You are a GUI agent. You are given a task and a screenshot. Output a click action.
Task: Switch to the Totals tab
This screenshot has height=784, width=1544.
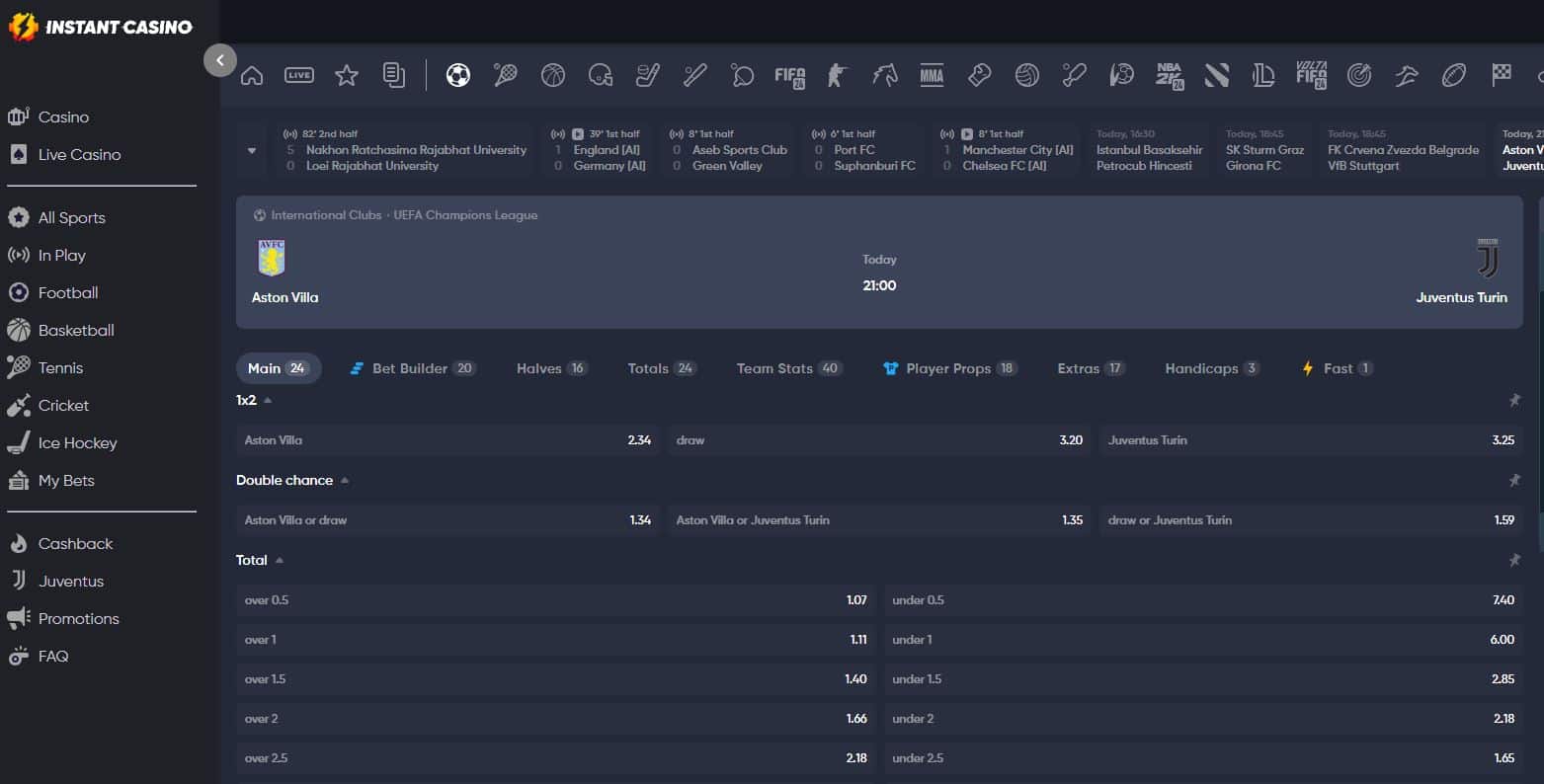click(x=662, y=368)
